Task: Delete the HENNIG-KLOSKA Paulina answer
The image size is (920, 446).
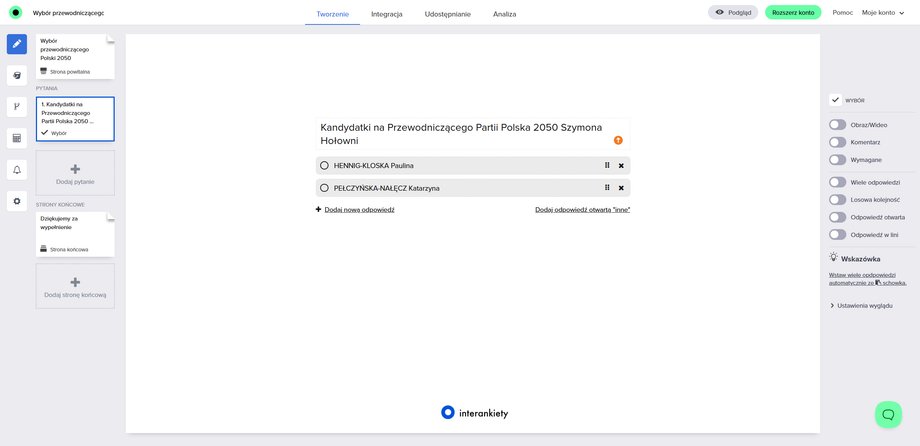Action: click(x=621, y=166)
